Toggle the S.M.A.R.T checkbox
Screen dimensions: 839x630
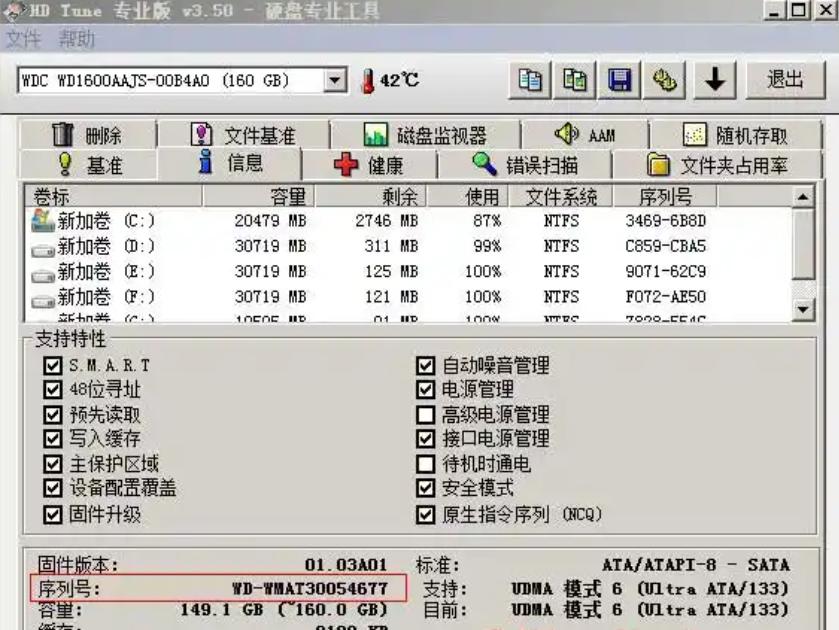tap(52, 366)
